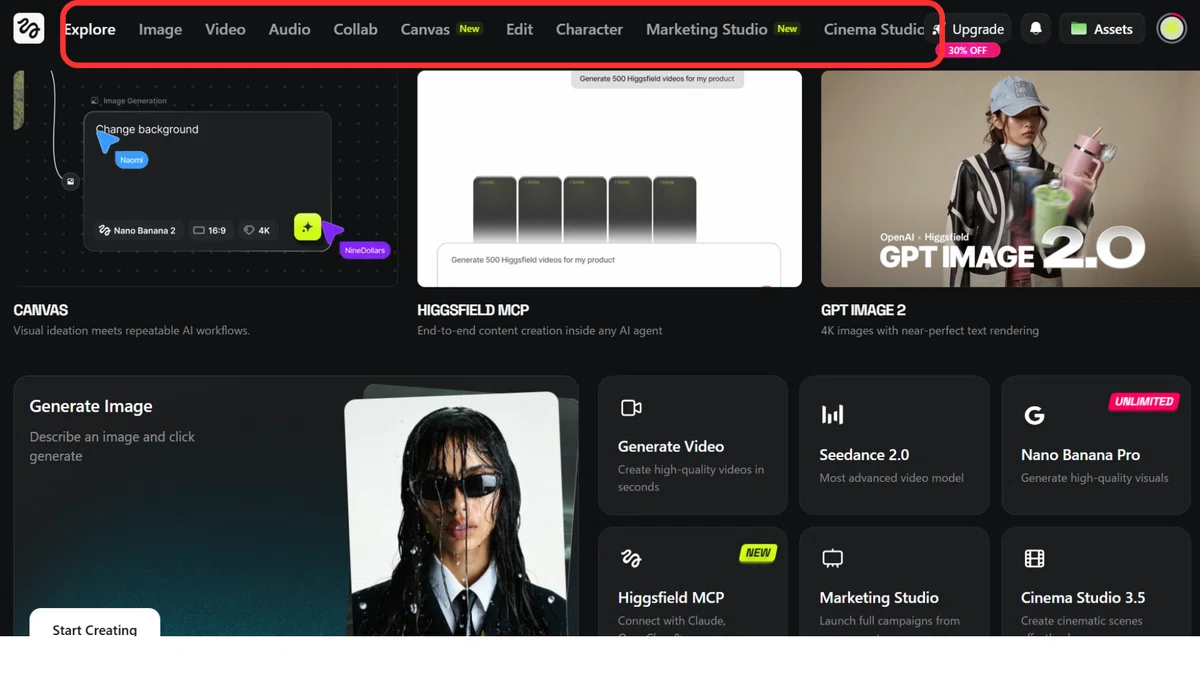
Task: Open the Image tab
Action: pyautogui.click(x=160, y=29)
